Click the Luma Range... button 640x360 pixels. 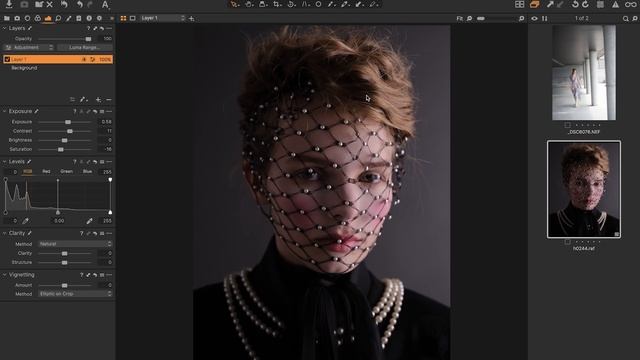click(x=84, y=48)
